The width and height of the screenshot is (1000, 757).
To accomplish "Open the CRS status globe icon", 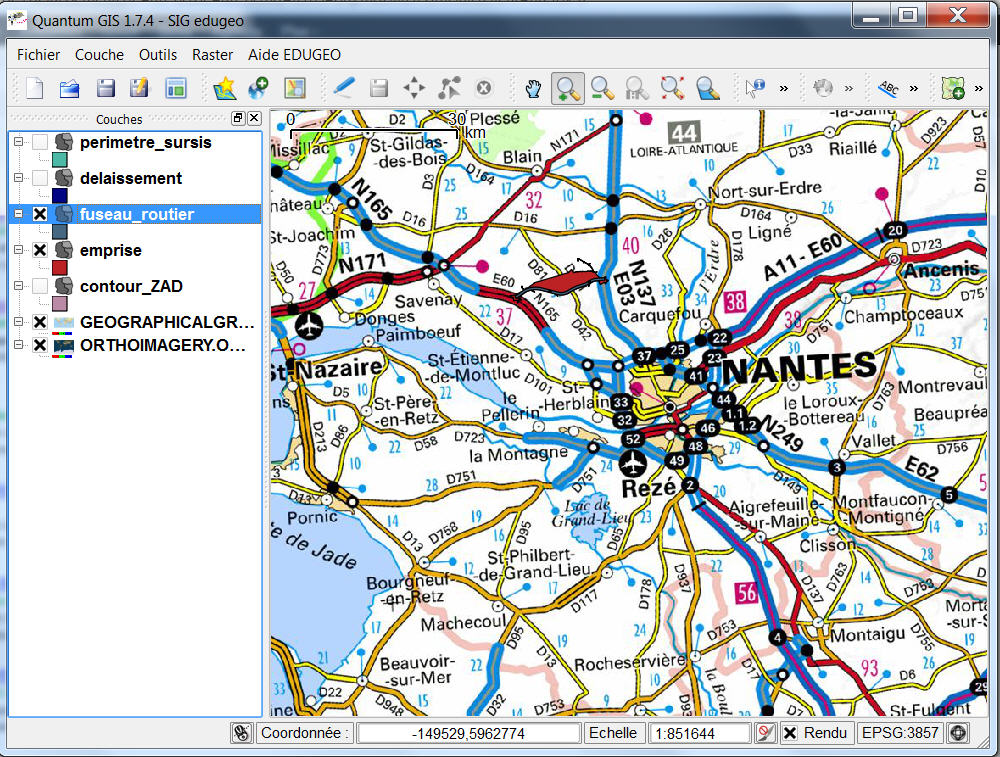I will (x=958, y=733).
